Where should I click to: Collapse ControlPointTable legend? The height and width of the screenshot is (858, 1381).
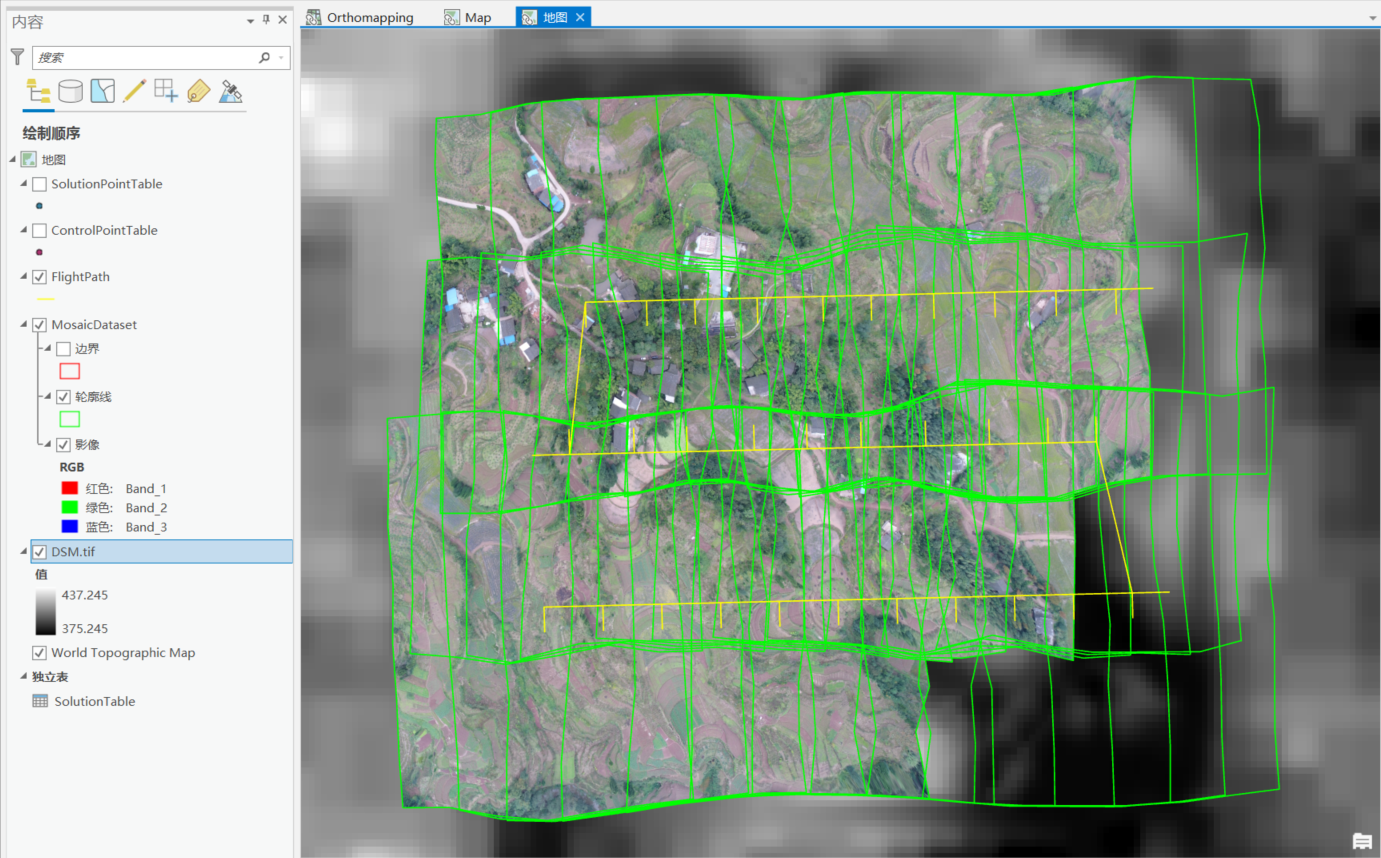[x=24, y=230]
